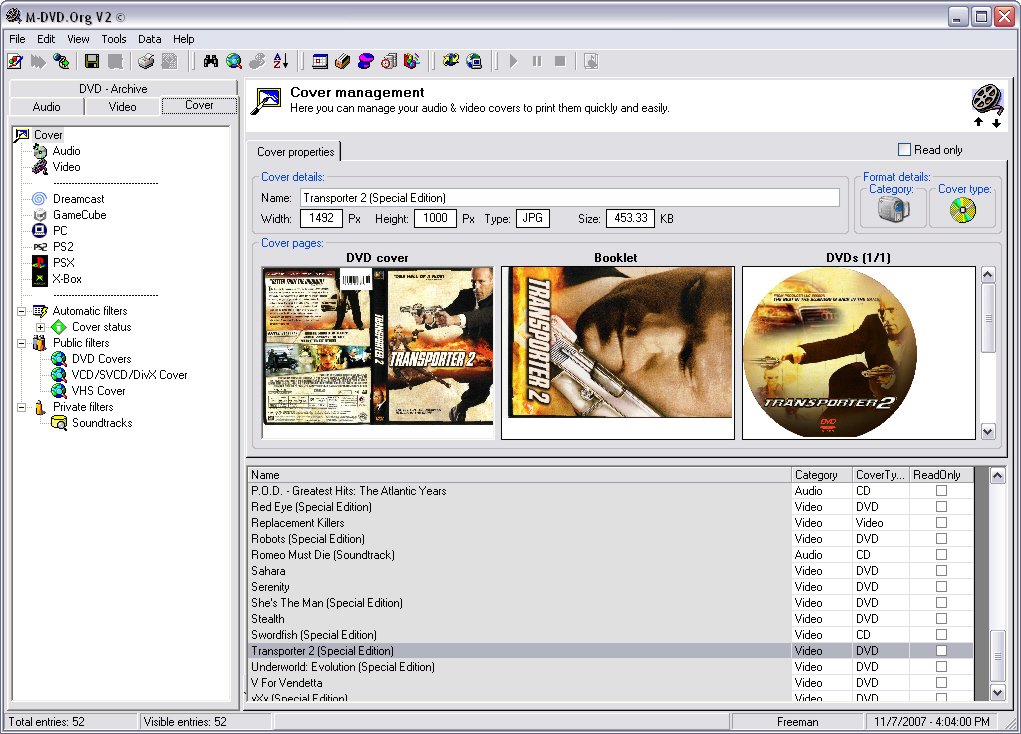Click the grayed double-arrow toolbar icon
This screenshot has height=734, width=1021.
[38, 61]
